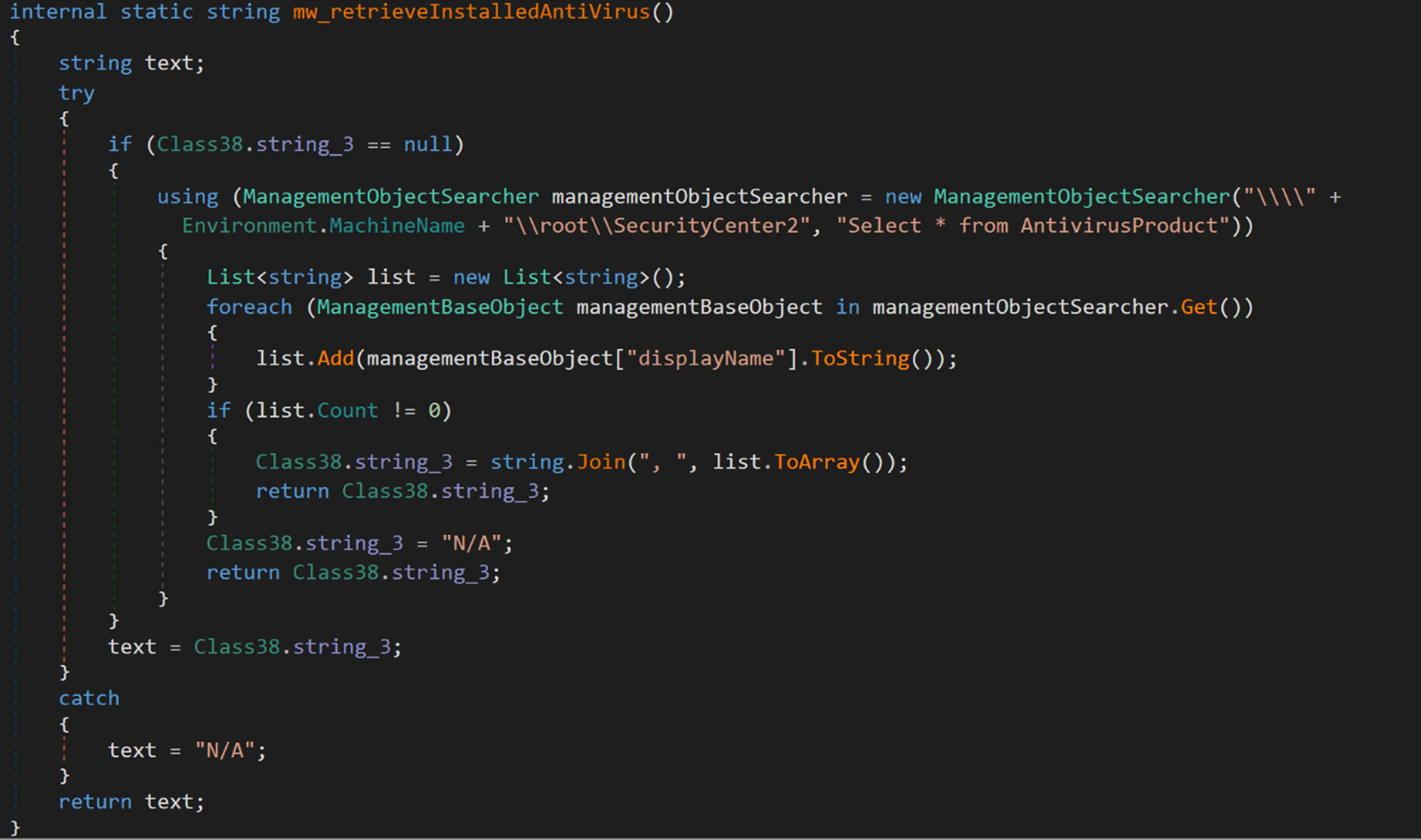This screenshot has height=840, width=1421.
Task: Click the using keyword
Action: tap(187, 197)
